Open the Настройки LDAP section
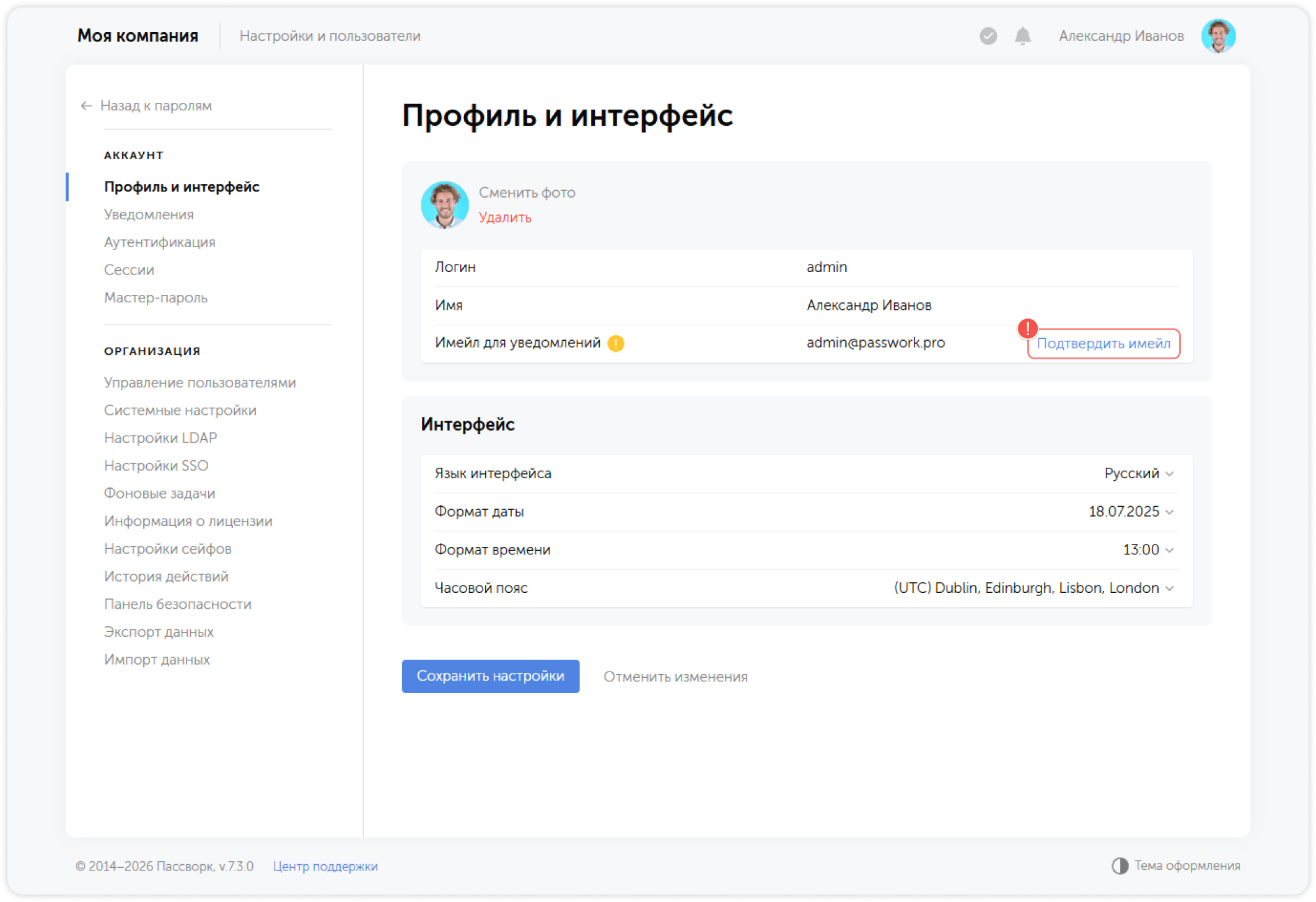1316x902 pixels. point(160,438)
